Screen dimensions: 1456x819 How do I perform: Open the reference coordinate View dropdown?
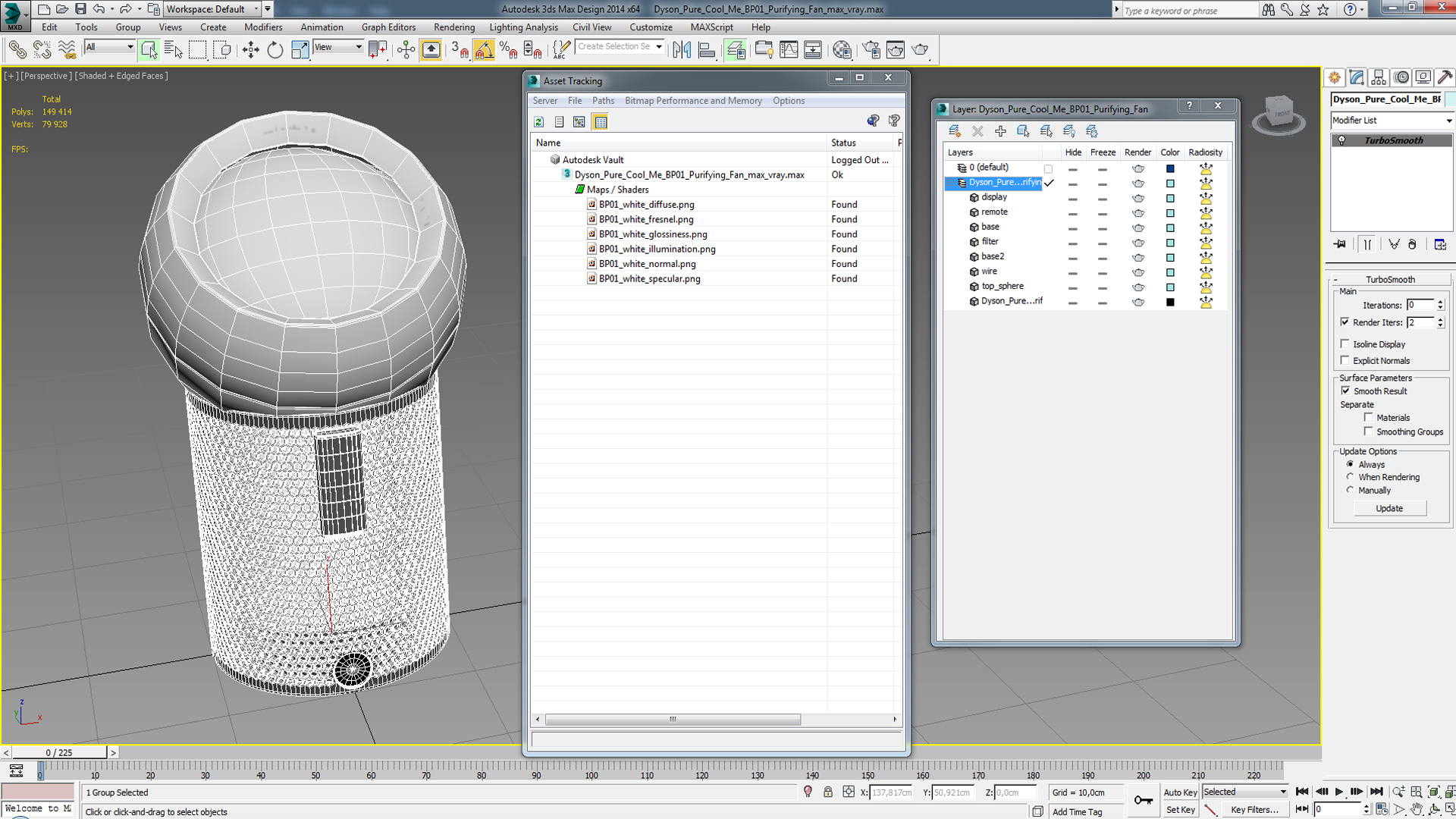[338, 47]
